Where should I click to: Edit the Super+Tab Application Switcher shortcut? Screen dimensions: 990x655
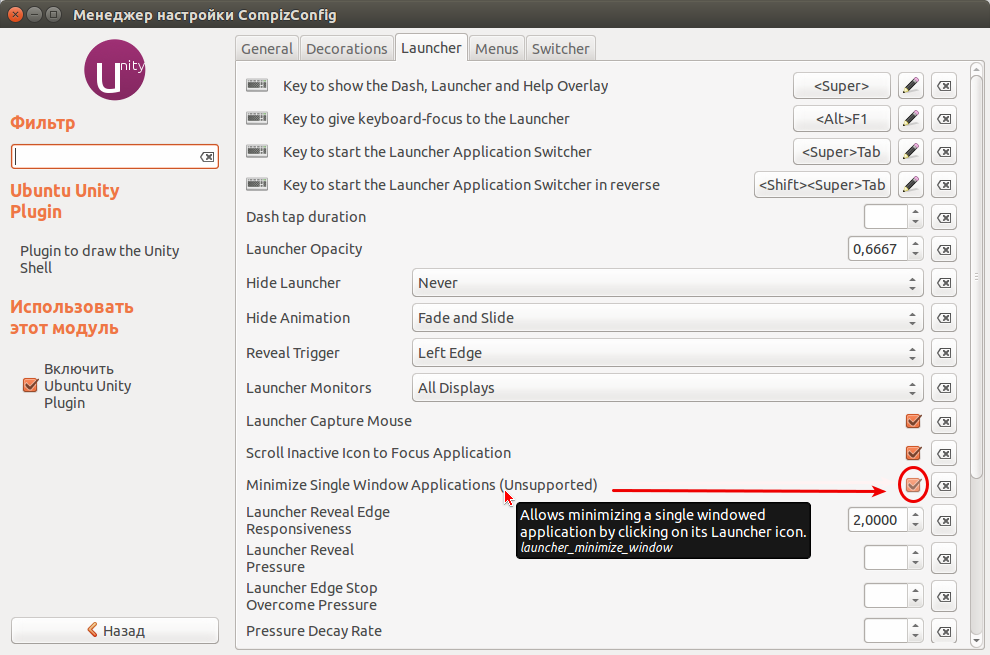[910, 152]
